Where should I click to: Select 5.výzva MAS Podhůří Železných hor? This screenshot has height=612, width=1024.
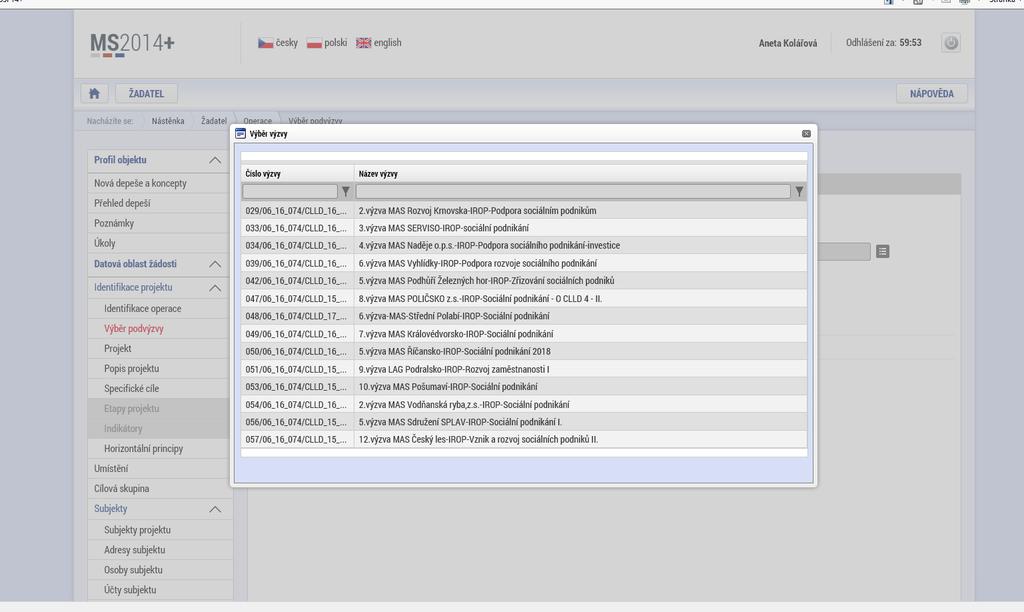point(524,281)
